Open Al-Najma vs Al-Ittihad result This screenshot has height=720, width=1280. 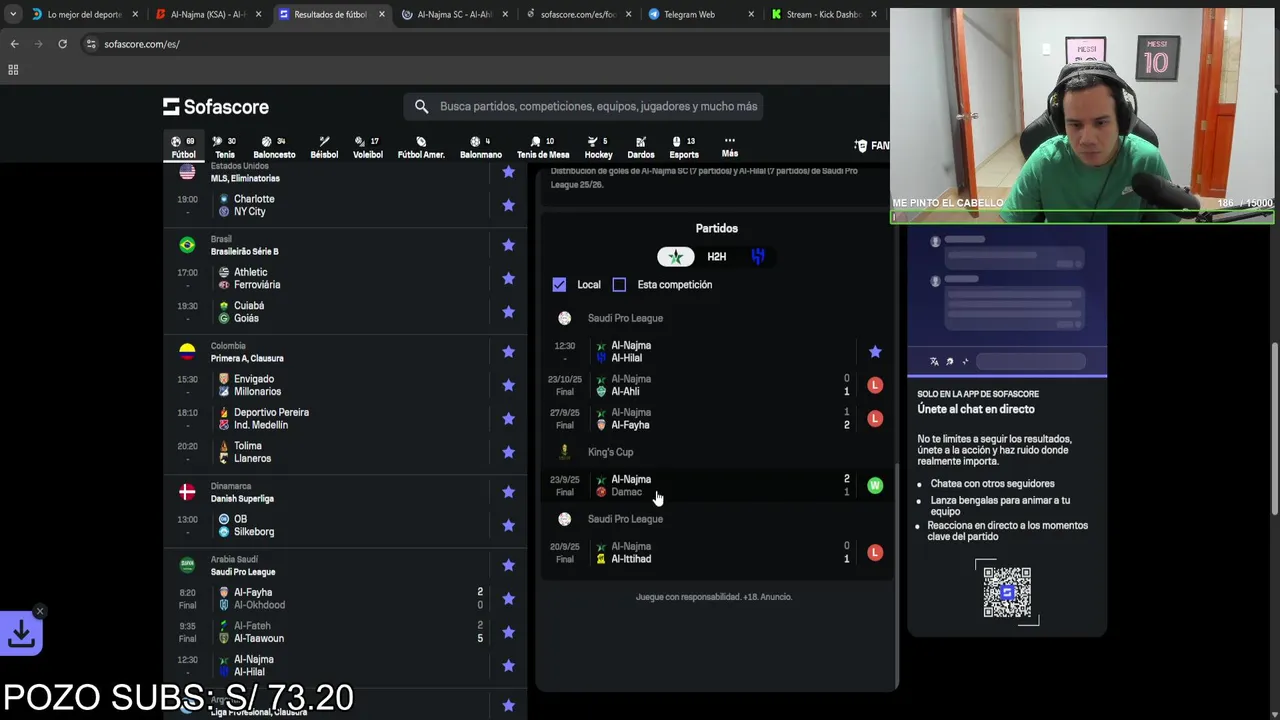717,553
